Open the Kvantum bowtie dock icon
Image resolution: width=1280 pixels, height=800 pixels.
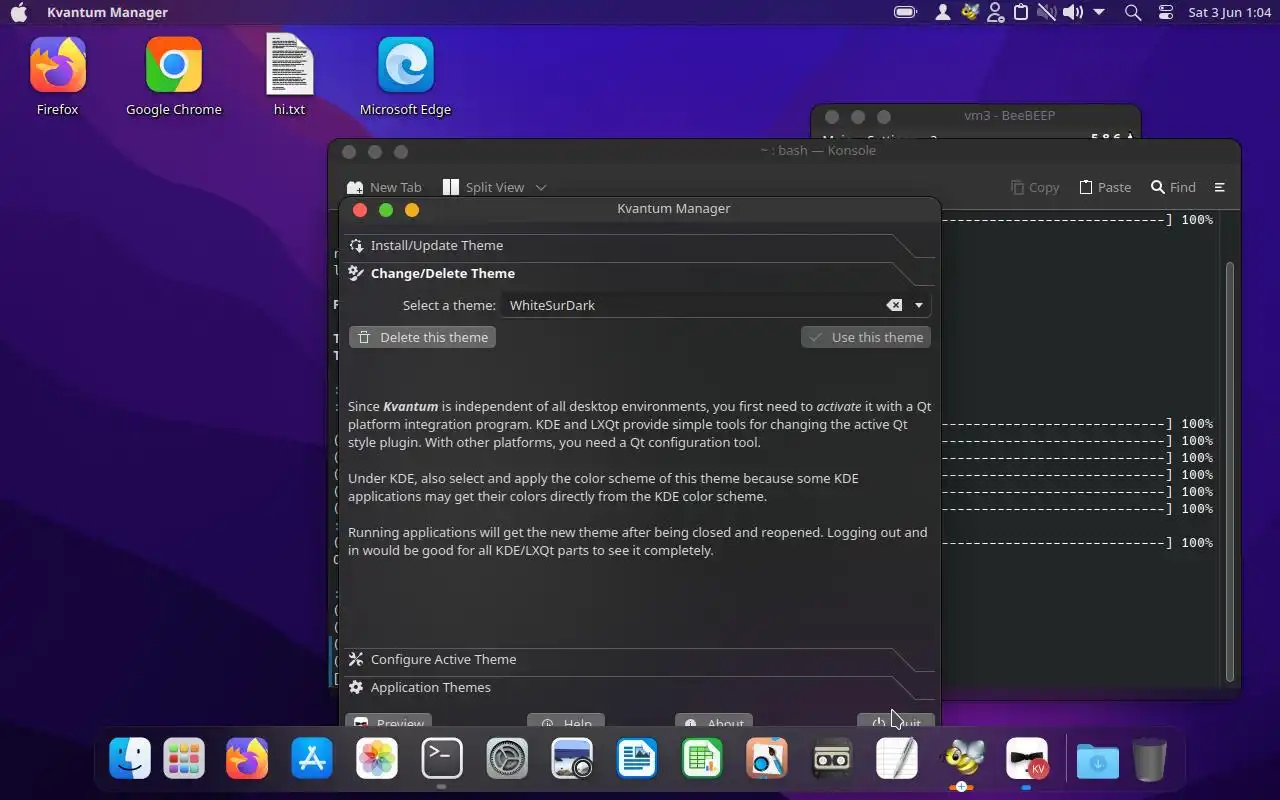[x=1027, y=759]
